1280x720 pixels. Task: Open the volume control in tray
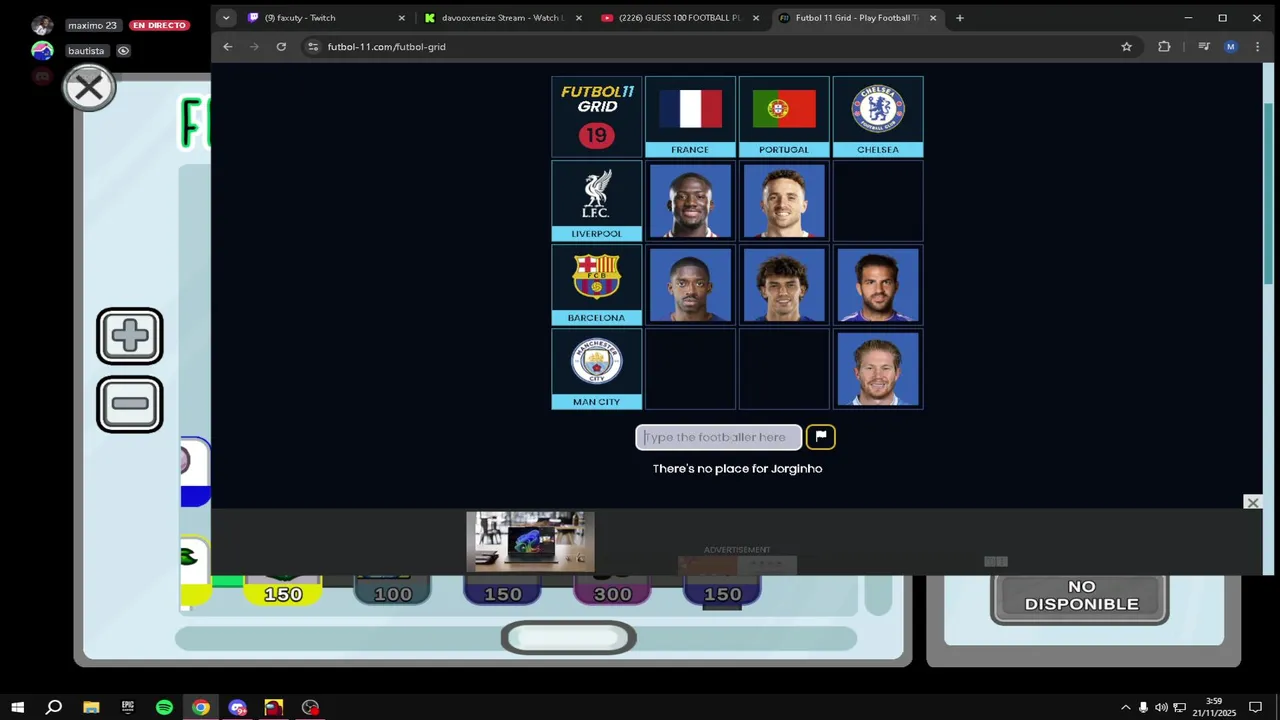[1161, 707]
